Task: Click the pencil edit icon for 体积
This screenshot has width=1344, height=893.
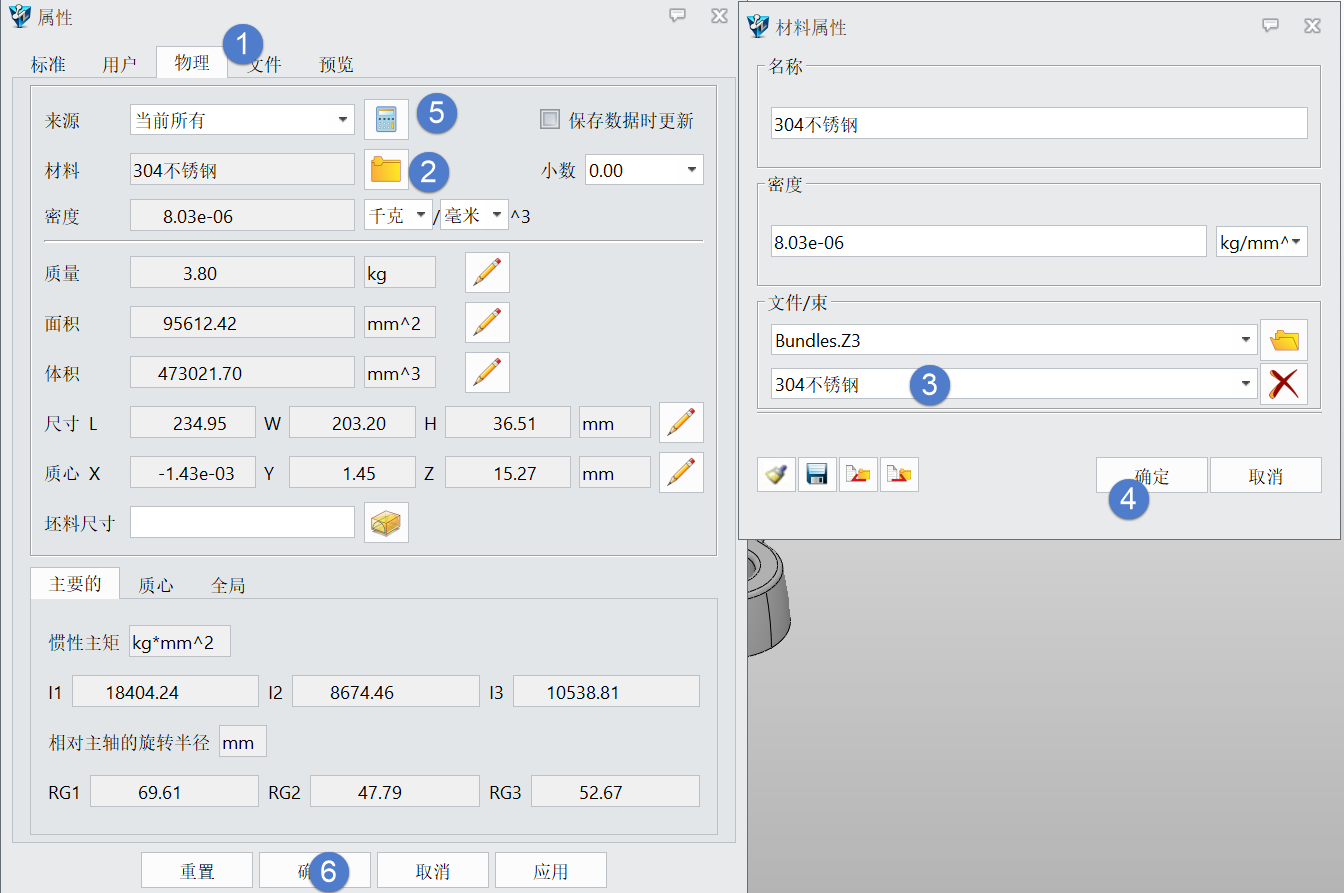Action: 487,372
